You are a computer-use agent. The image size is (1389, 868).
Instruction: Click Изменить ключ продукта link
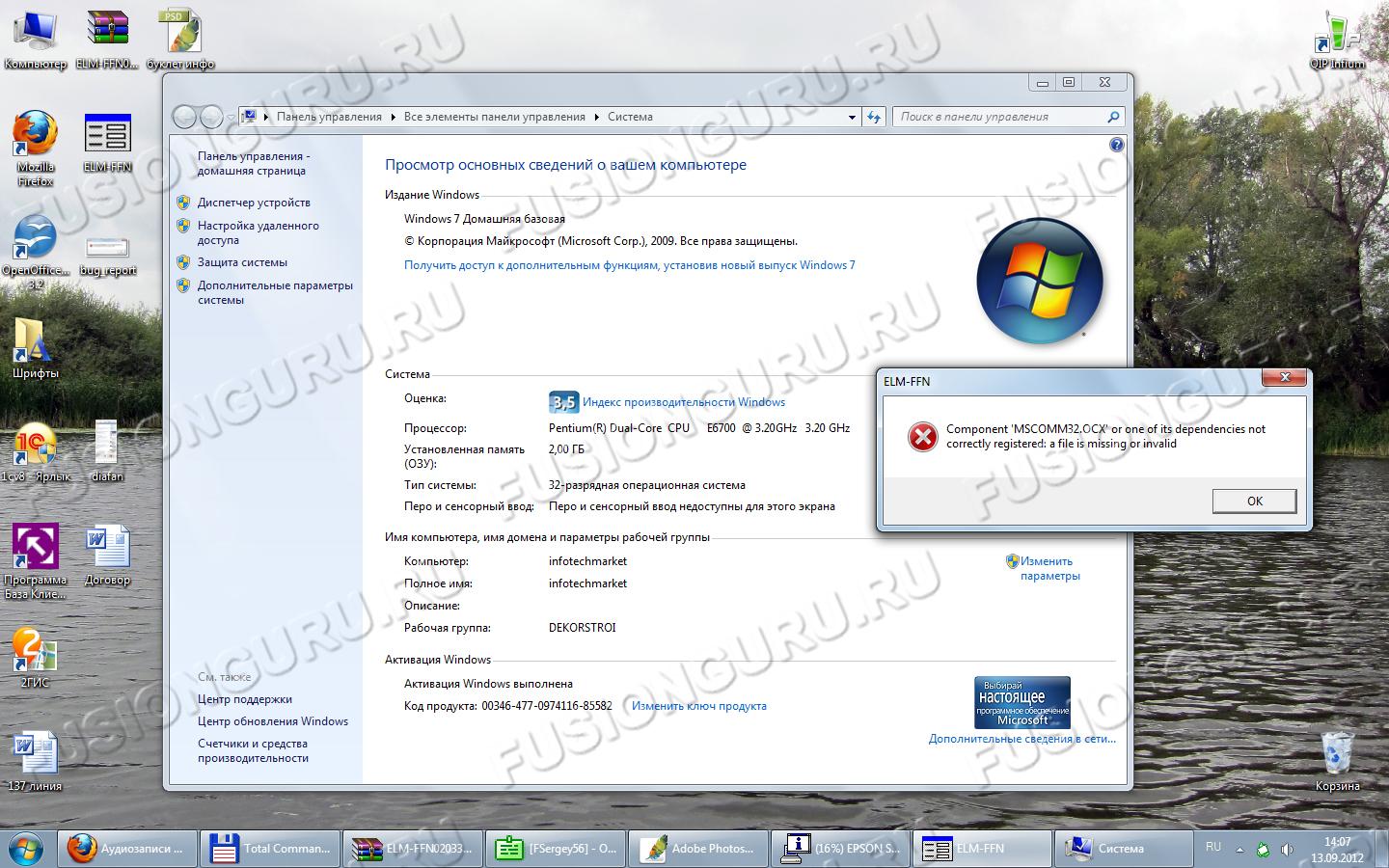pos(699,706)
